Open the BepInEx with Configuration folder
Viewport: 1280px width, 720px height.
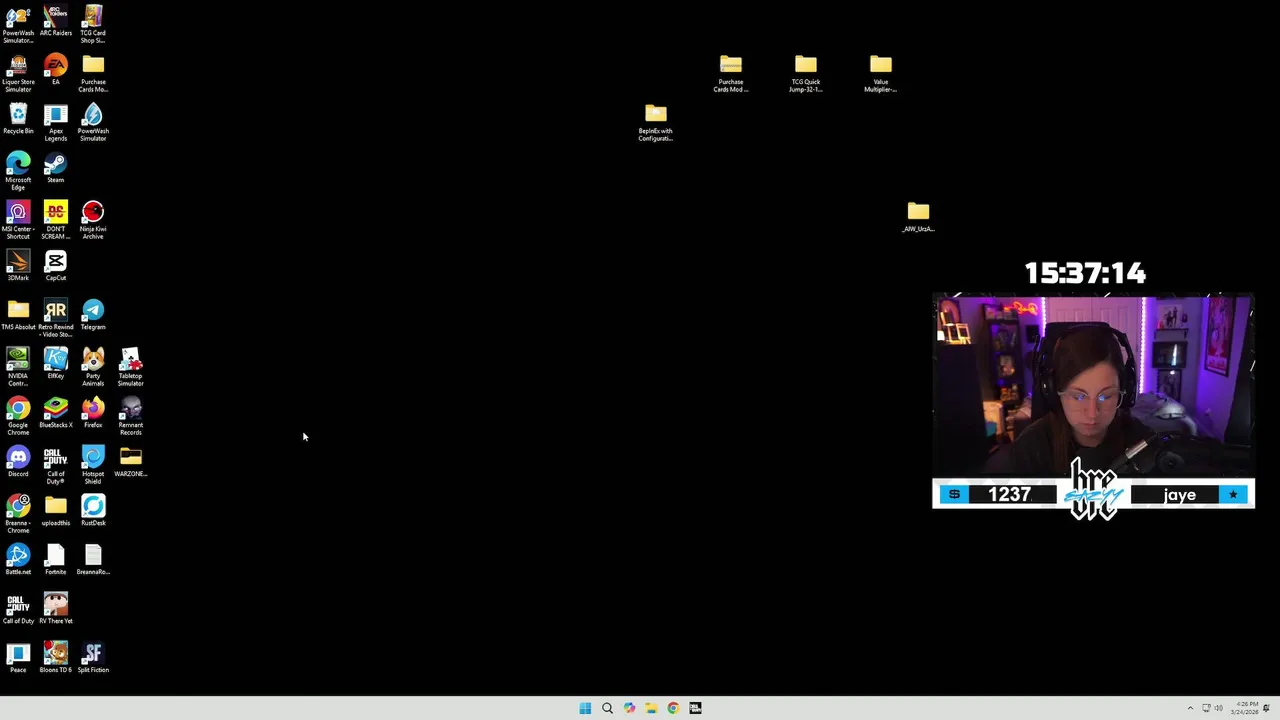tap(656, 122)
